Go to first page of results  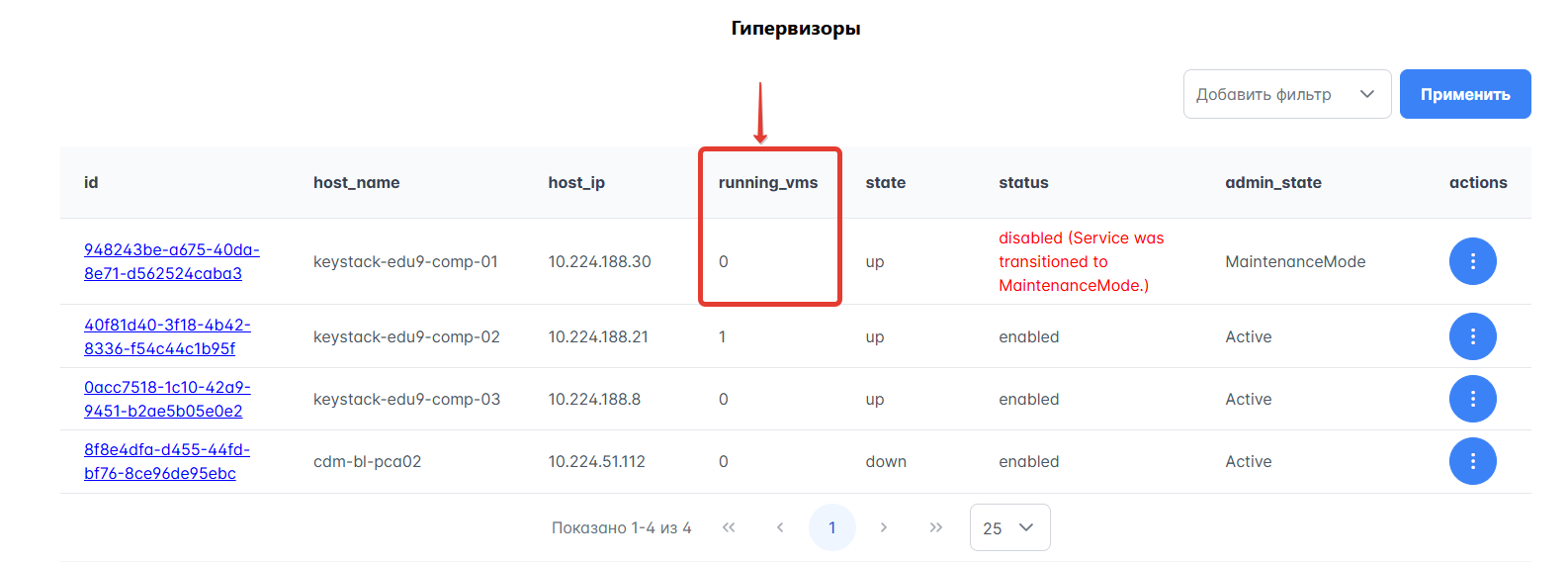click(729, 527)
